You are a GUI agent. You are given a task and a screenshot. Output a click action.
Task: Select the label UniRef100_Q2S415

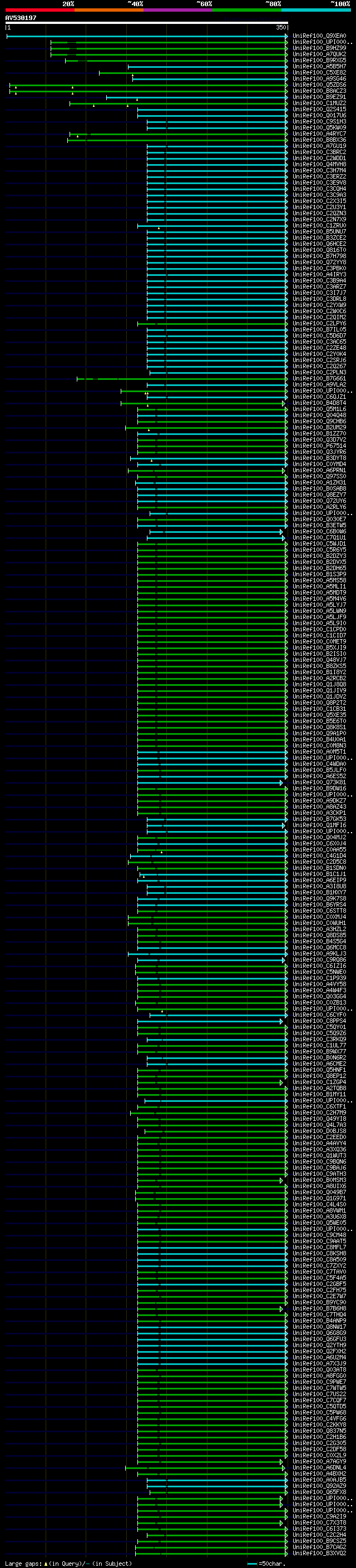tap(319, 109)
